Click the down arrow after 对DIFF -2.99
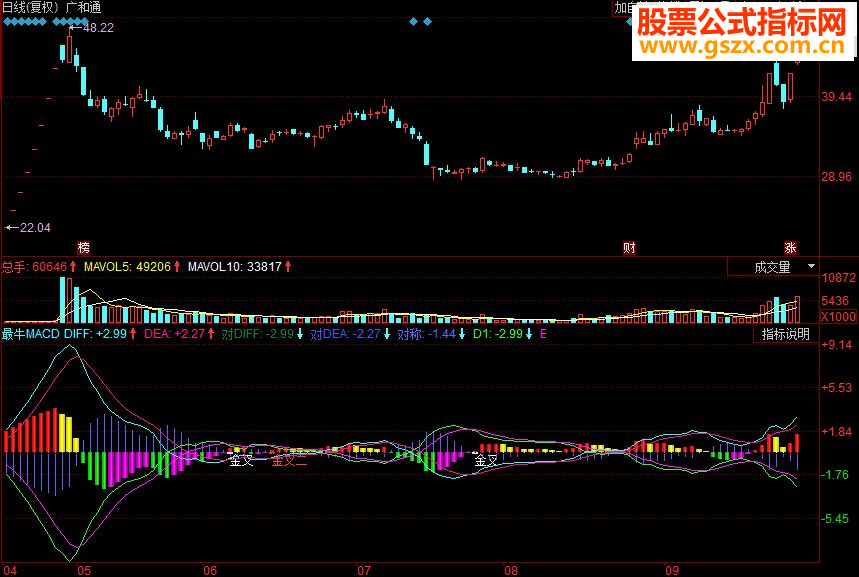The height and width of the screenshot is (577, 859). click(x=300, y=334)
